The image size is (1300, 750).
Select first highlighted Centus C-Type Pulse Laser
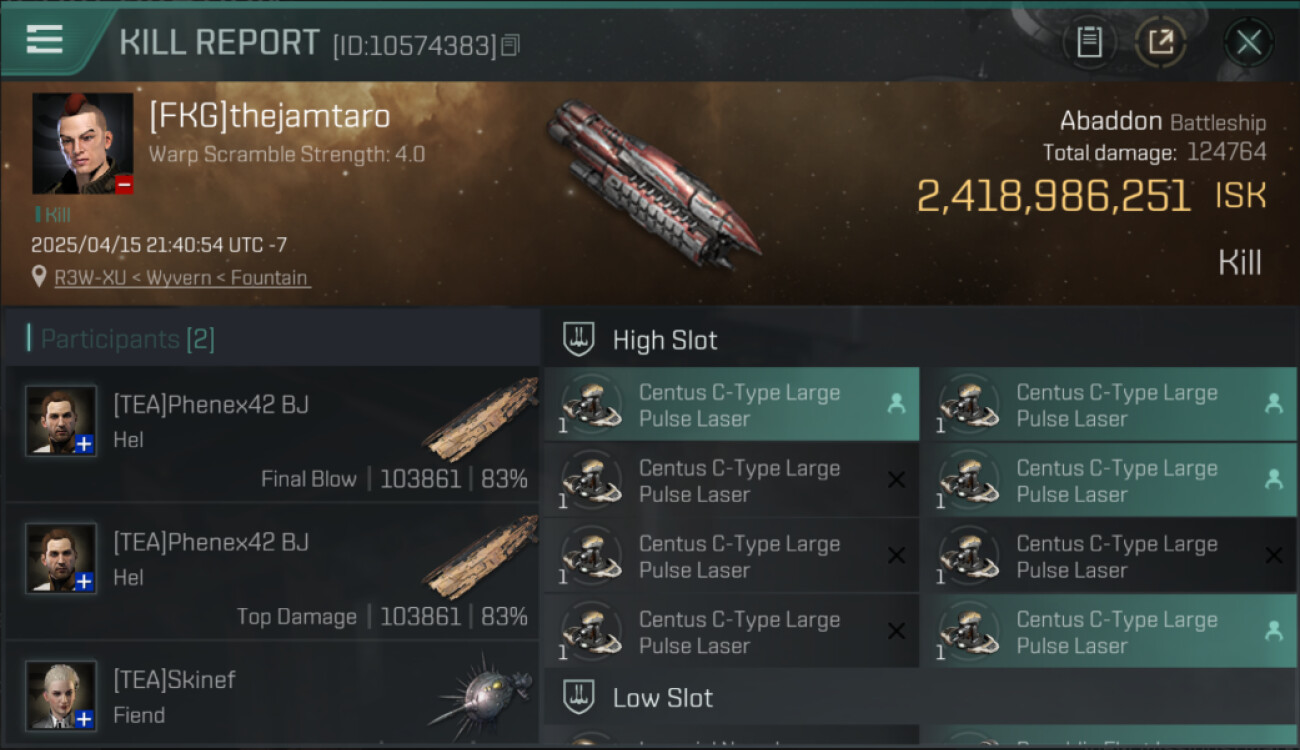click(x=731, y=405)
